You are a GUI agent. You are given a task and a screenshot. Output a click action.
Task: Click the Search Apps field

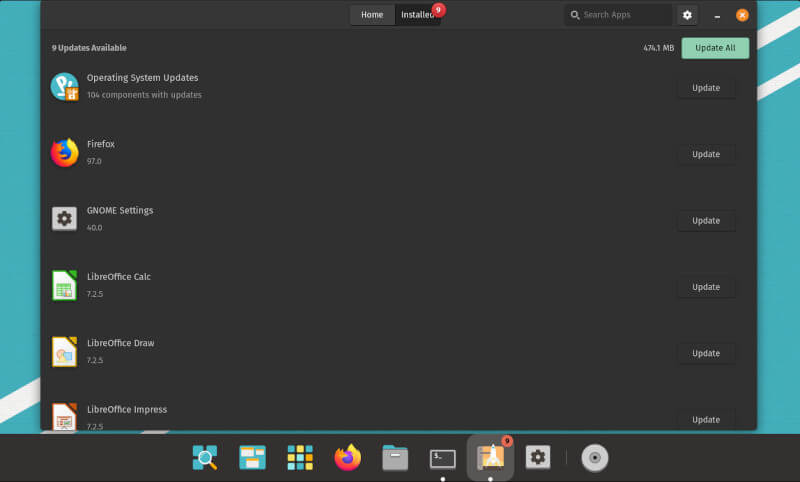click(x=618, y=15)
